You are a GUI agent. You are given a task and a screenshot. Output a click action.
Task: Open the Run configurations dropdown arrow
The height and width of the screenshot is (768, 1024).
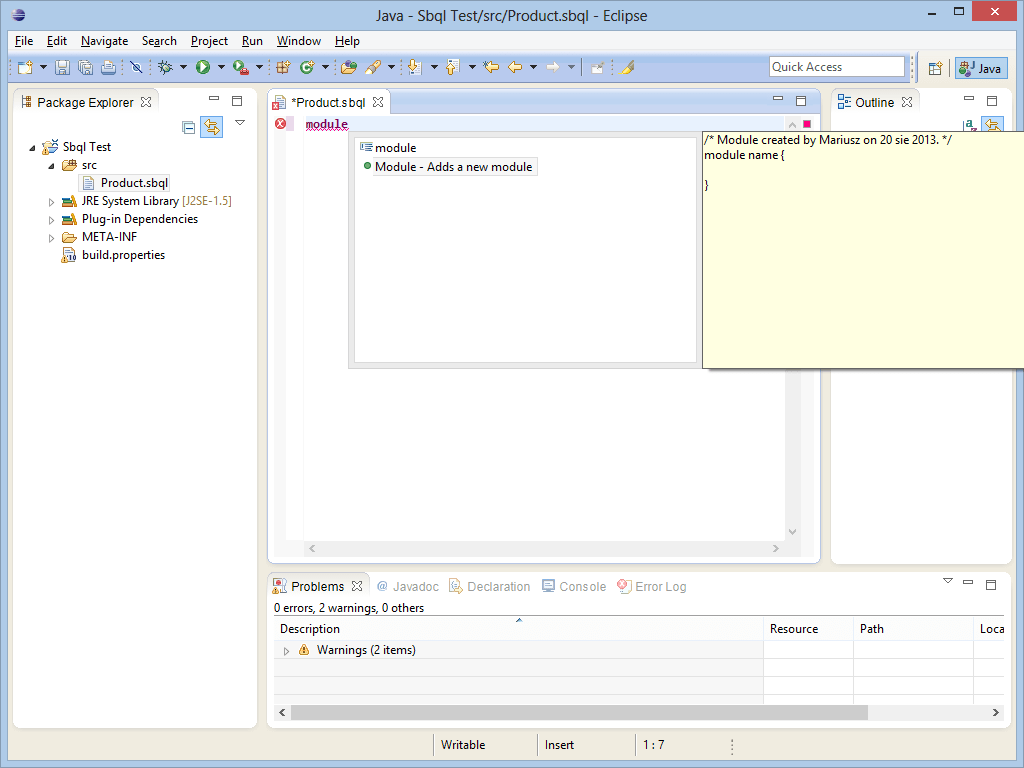pyautogui.click(x=221, y=67)
